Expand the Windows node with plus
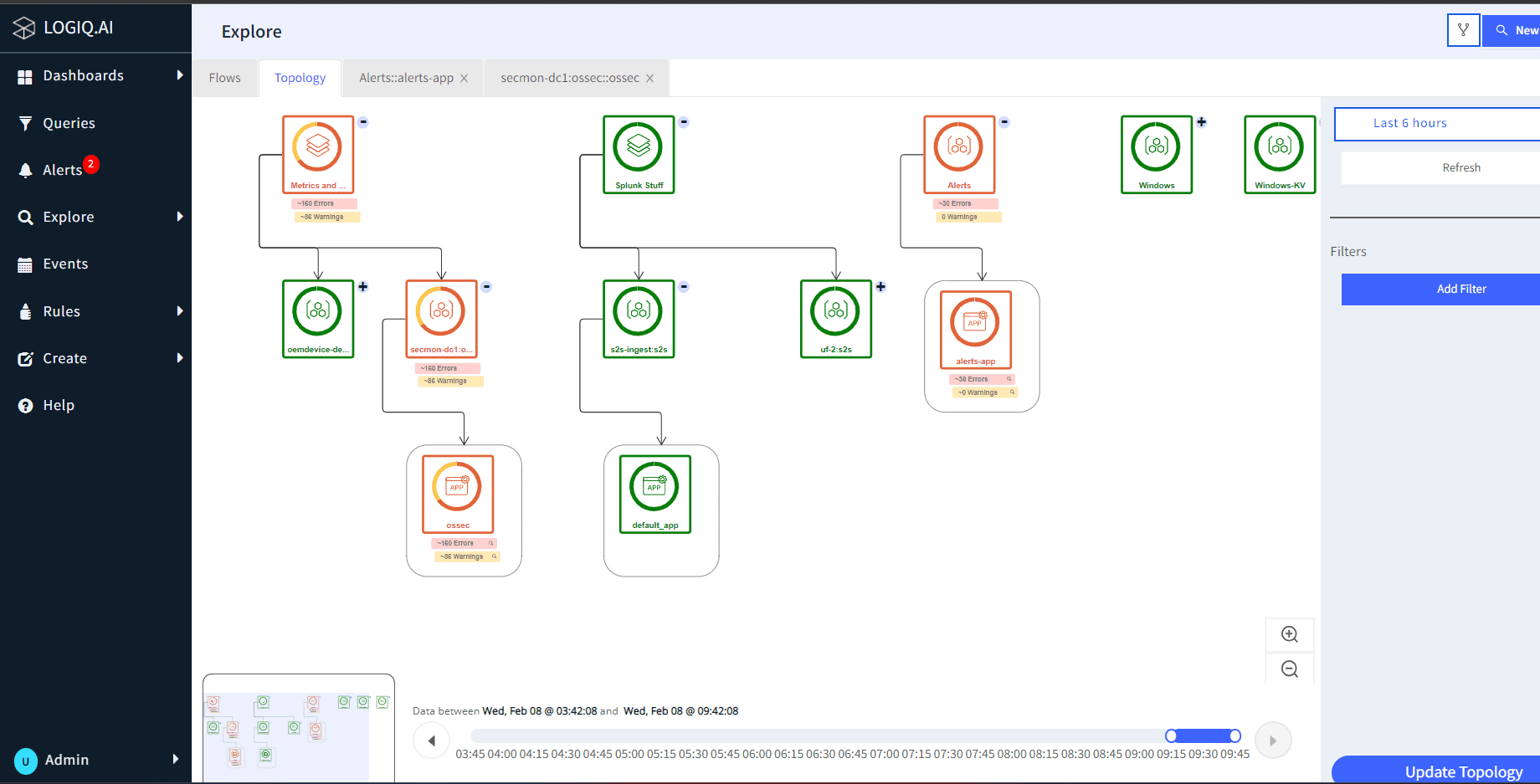1540x784 pixels. [x=1201, y=122]
